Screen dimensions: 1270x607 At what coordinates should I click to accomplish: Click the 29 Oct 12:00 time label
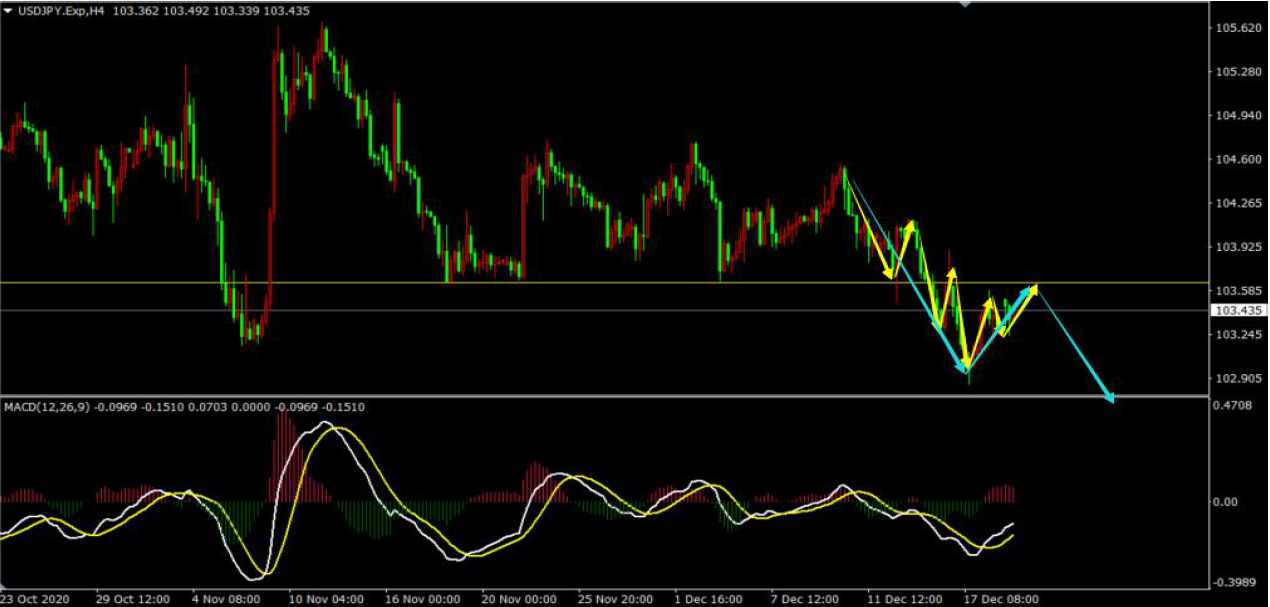pos(134,599)
